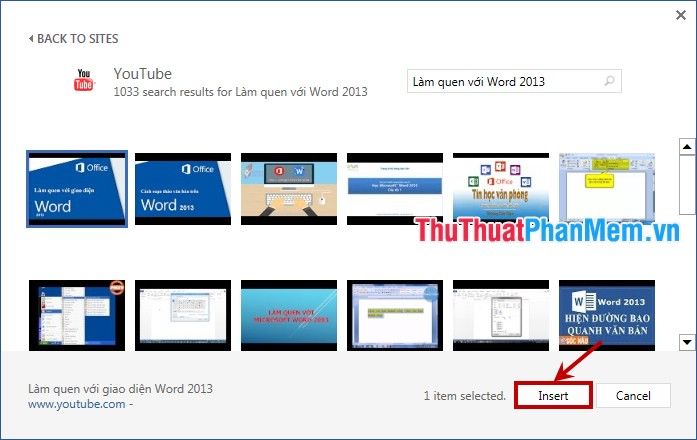Select the 'Làm quen với giao diện Word' thumbnail

point(77,188)
